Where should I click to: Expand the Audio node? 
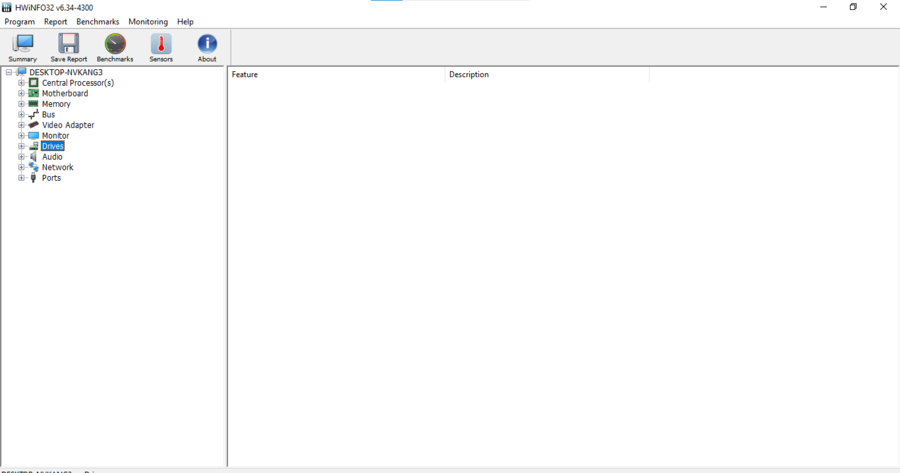(x=21, y=157)
